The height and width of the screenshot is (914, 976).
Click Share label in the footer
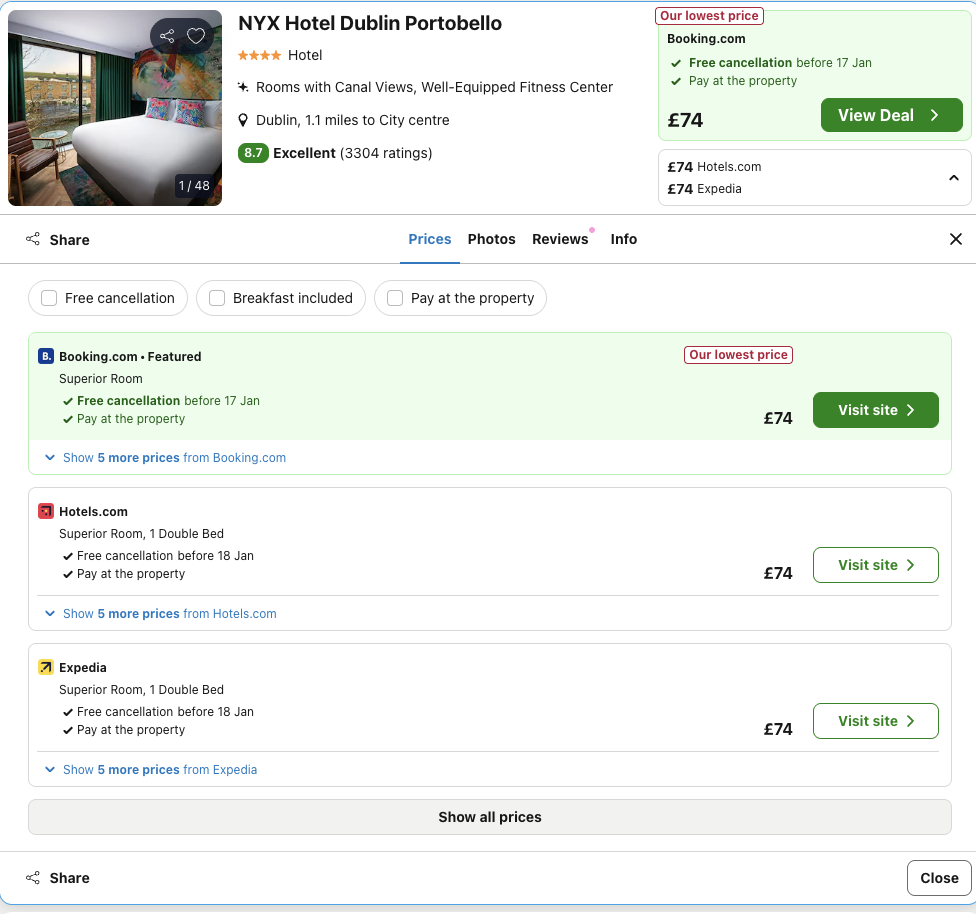70,878
